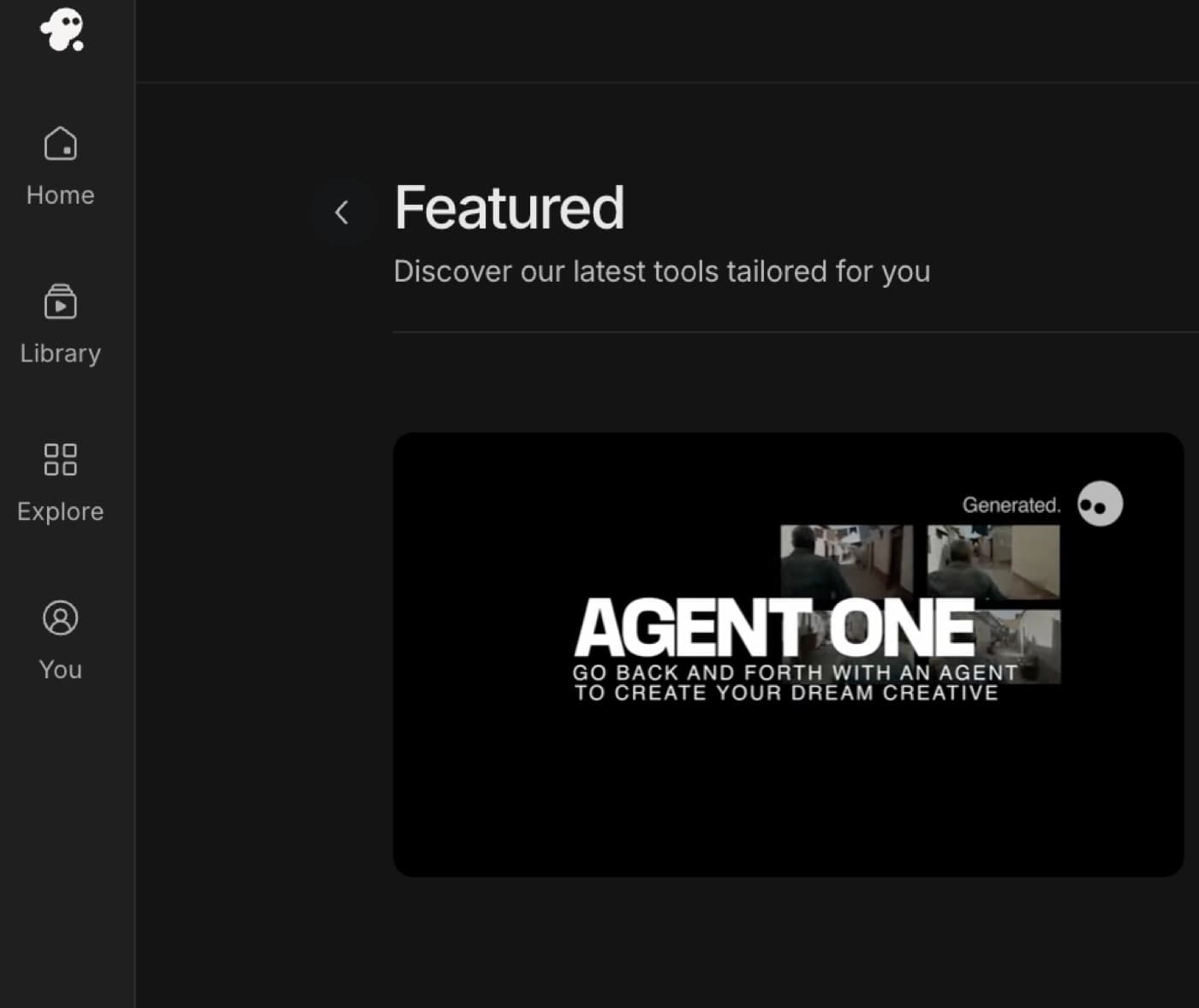Image resolution: width=1199 pixels, height=1008 pixels.
Task: Open the Agent One featured card
Action: point(788,654)
